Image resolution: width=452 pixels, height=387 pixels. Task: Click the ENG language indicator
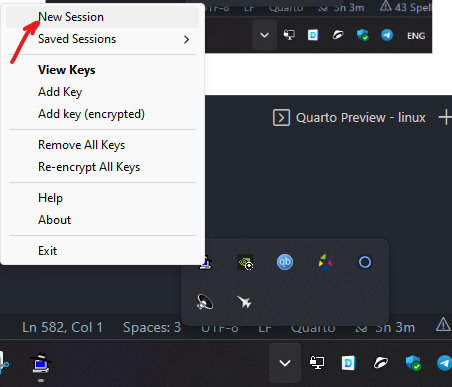pos(416,36)
